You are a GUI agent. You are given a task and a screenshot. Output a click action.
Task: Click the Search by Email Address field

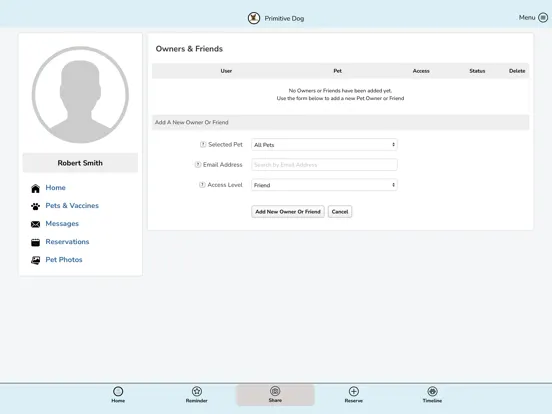(x=324, y=165)
